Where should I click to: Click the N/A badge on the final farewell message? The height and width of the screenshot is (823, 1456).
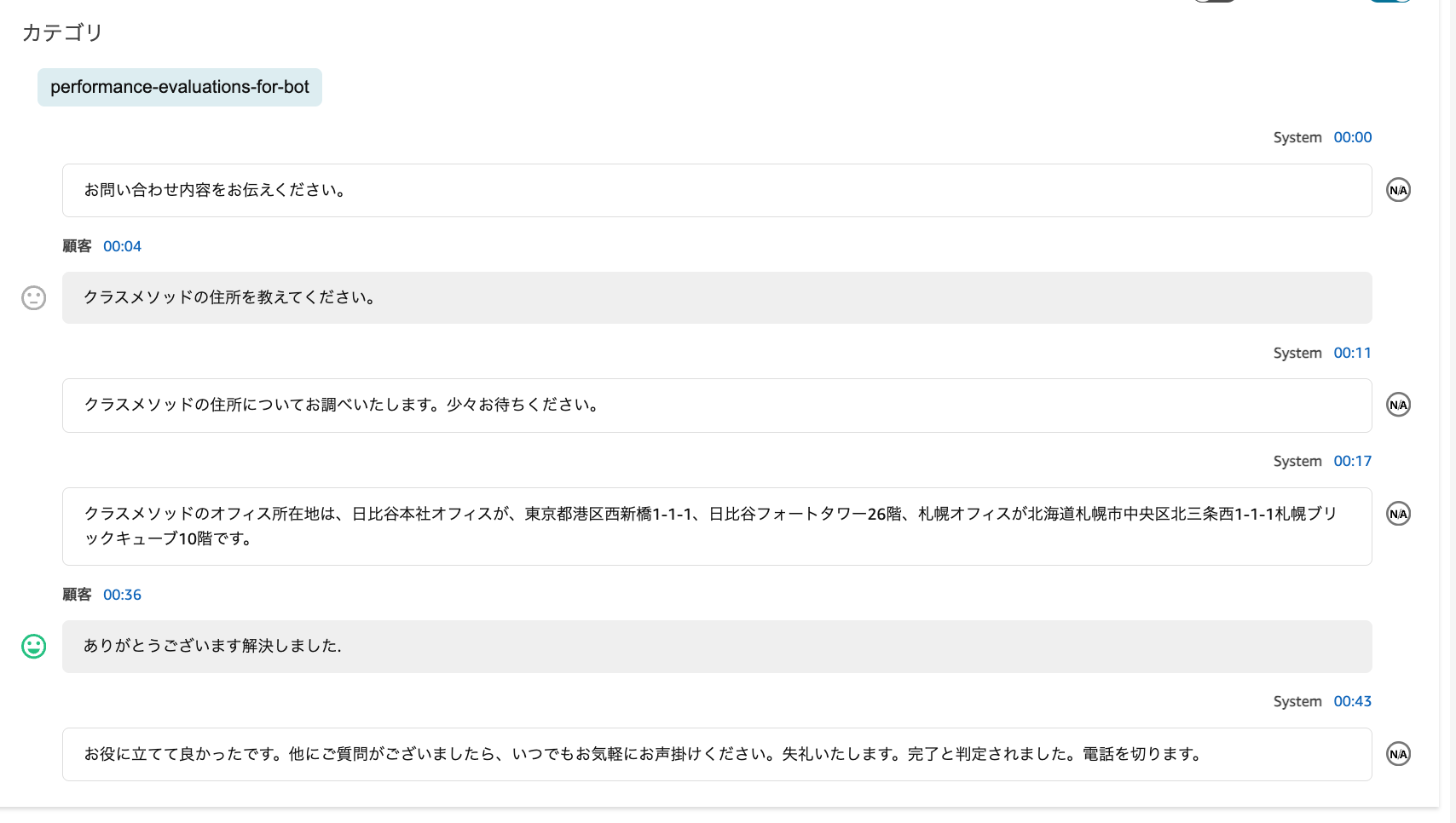point(1397,754)
